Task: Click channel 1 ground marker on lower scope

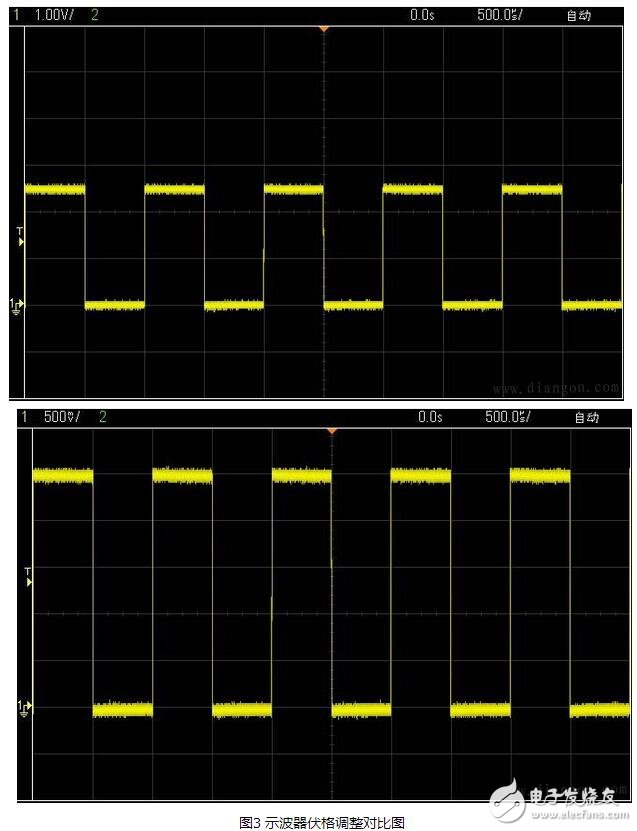Action: click(24, 708)
